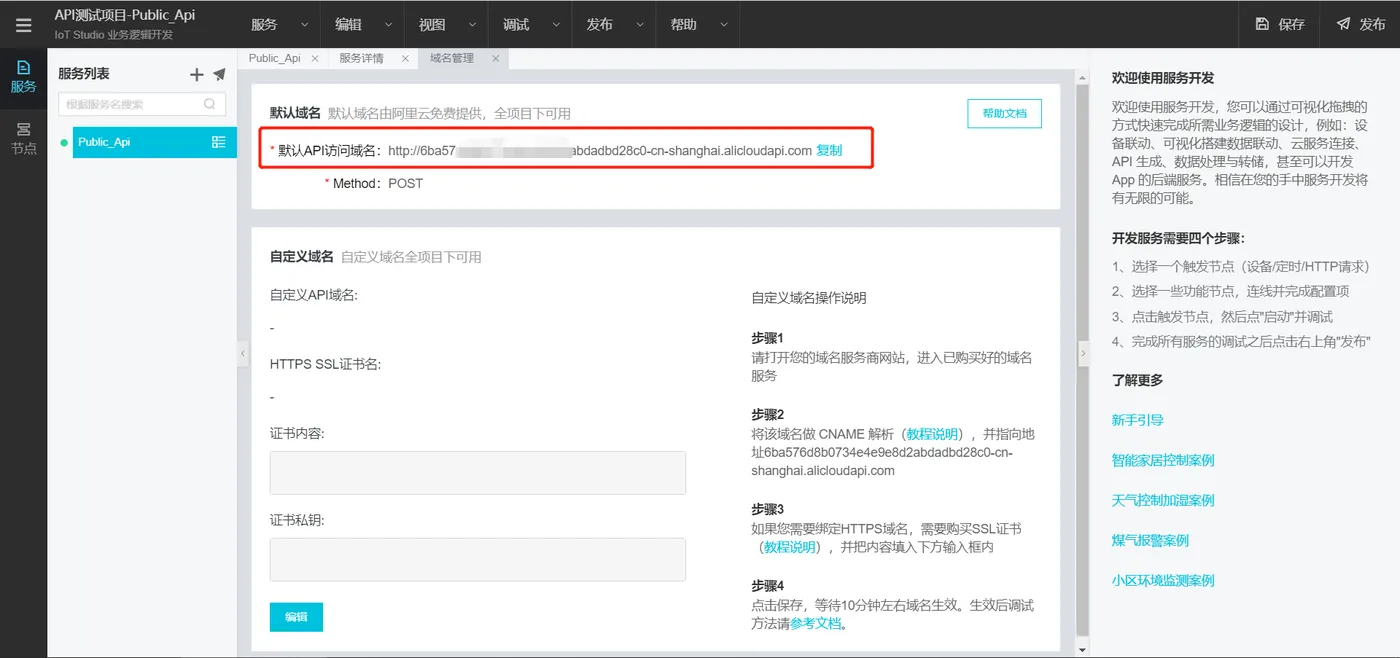The image size is (1400, 658).
Task: Click the scrollbar down arrow
Action: 1080,649
